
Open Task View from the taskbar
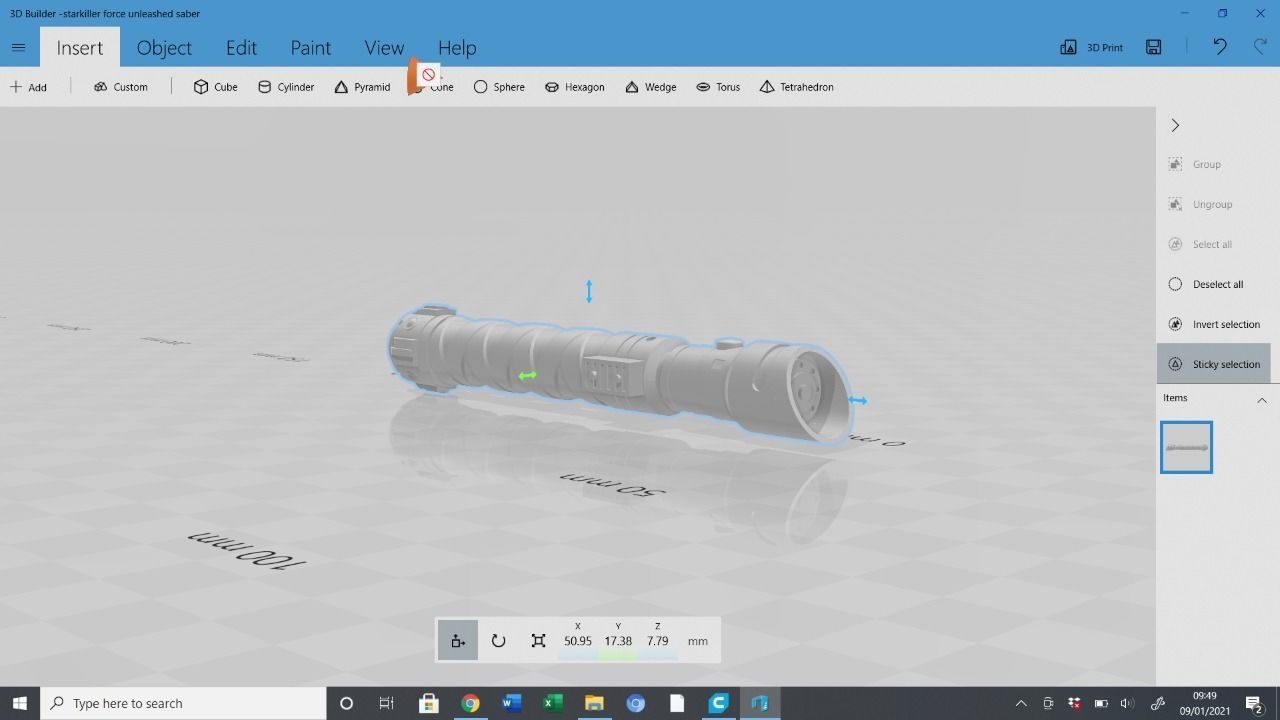click(386, 703)
